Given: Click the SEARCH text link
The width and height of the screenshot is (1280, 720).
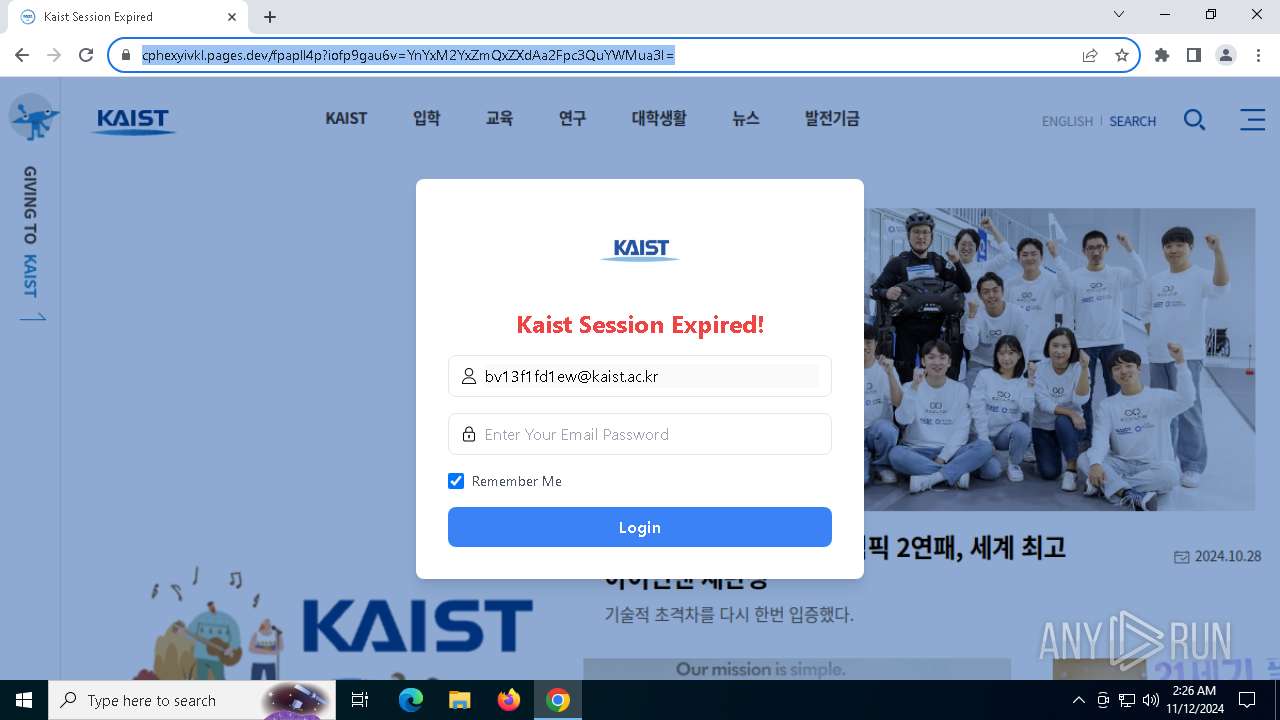Looking at the screenshot, I should [x=1132, y=121].
